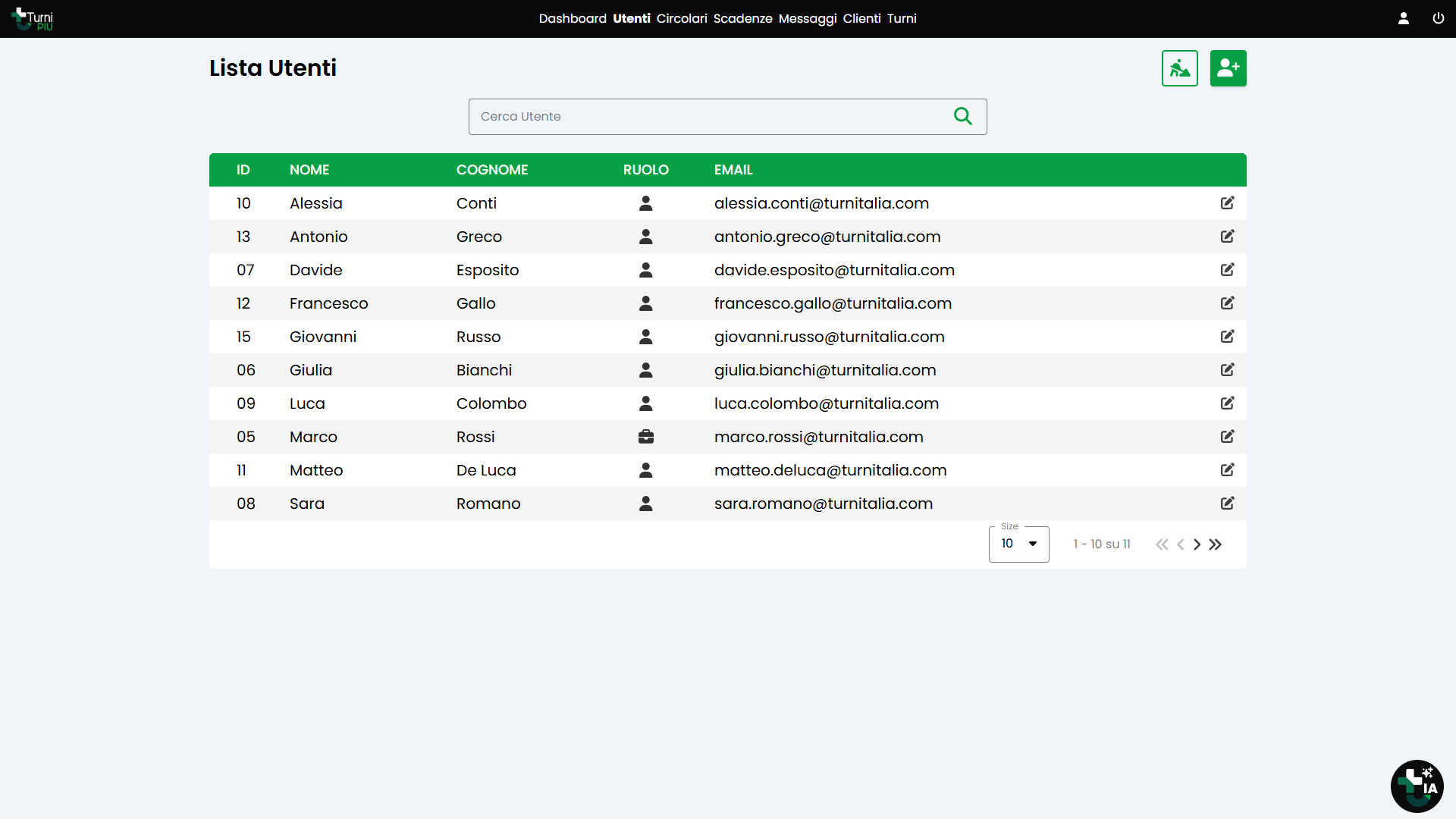This screenshot has height=819, width=1456.
Task: Open the user profile icon
Action: pos(1404,18)
